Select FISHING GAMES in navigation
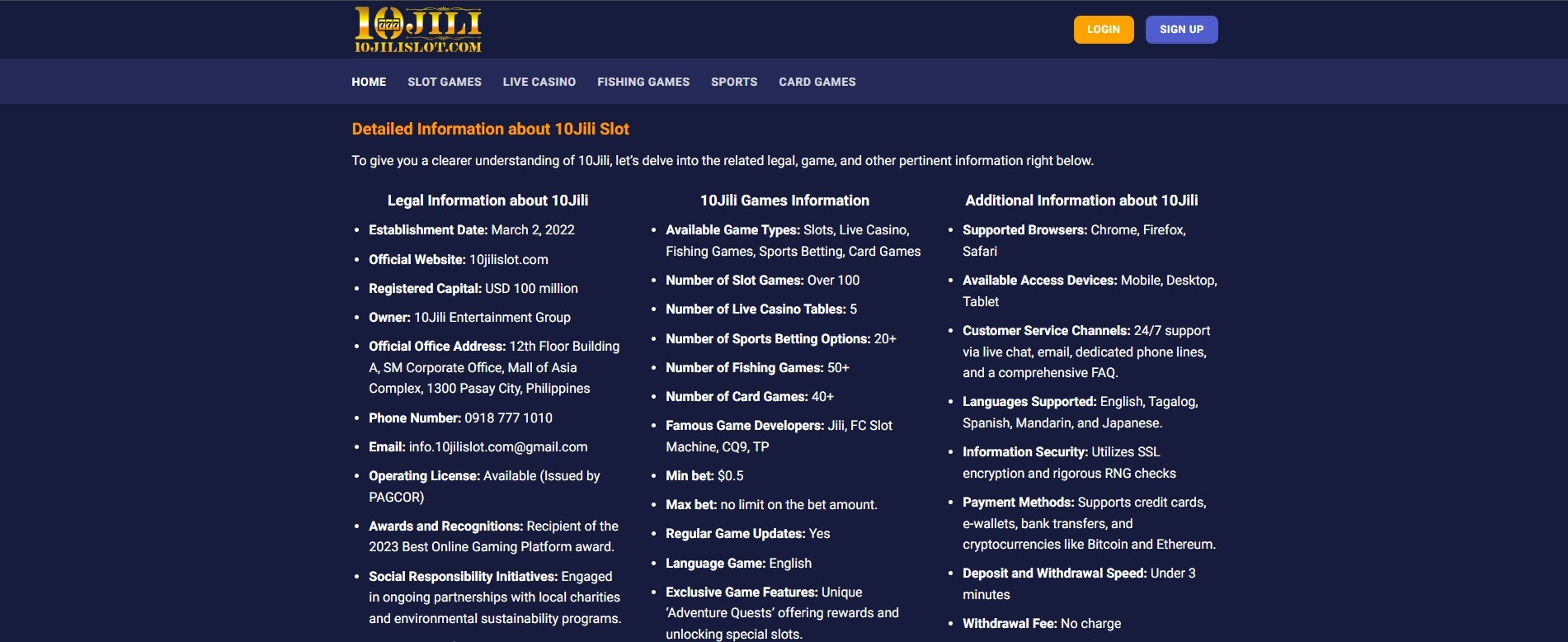Screen dimensions: 1568x642 point(643,82)
